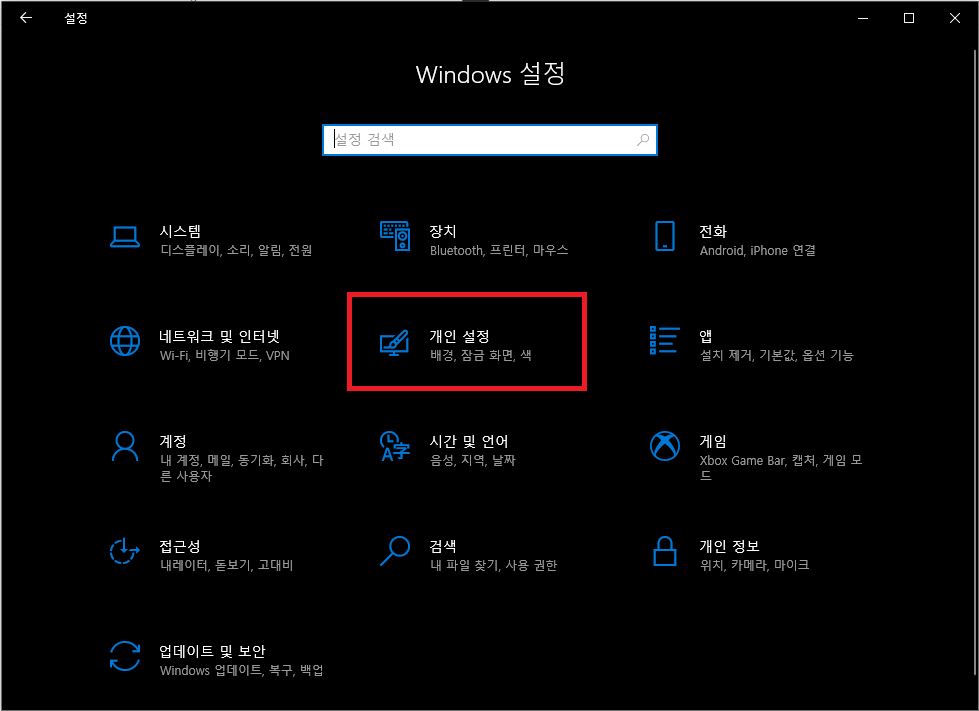The width and height of the screenshot is (979, 711).
Task: Click the Update & Security refresh icon
Action: point(125,656)
